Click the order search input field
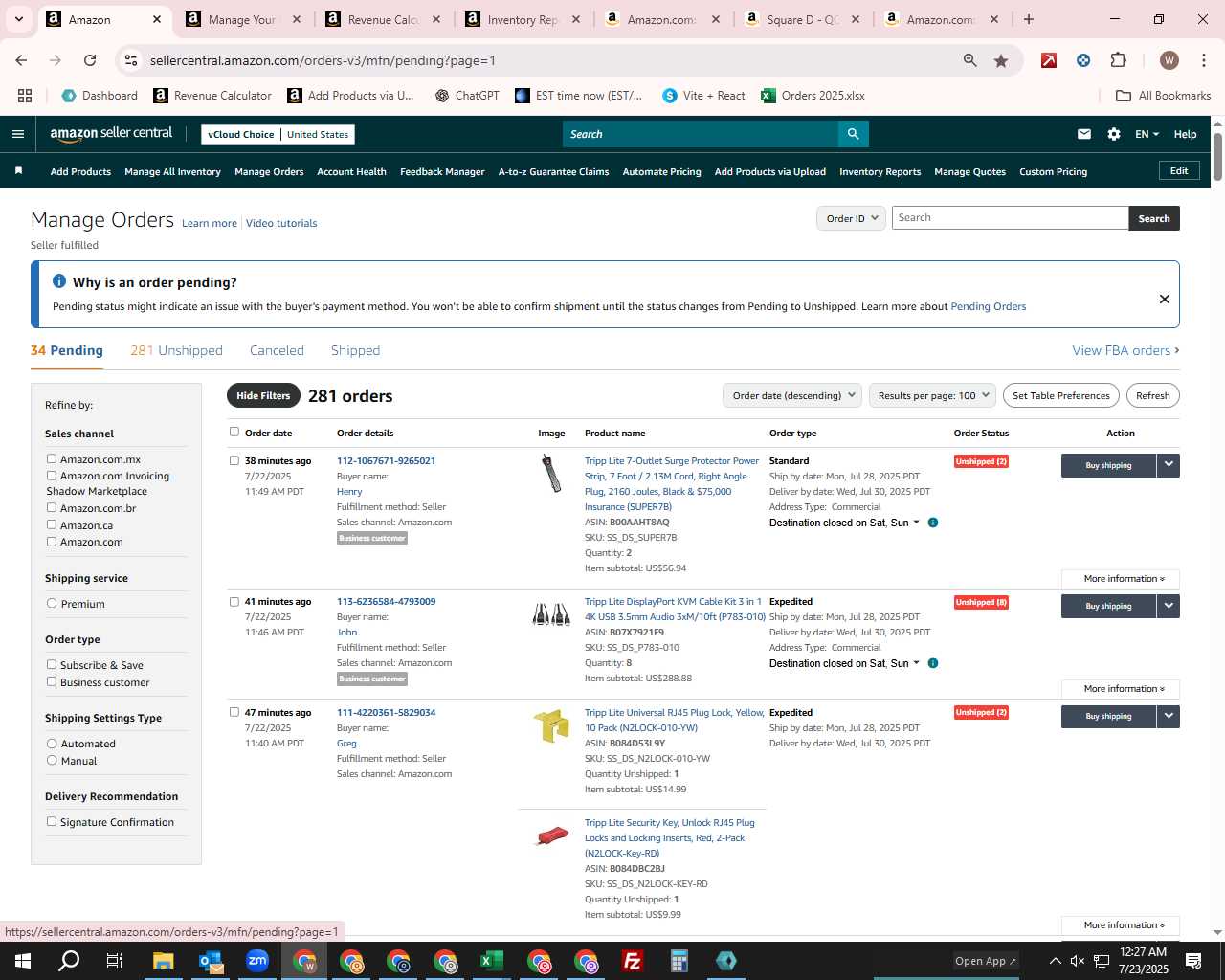Screen dimensions: 1225x980 click(x=1010, y=218)
